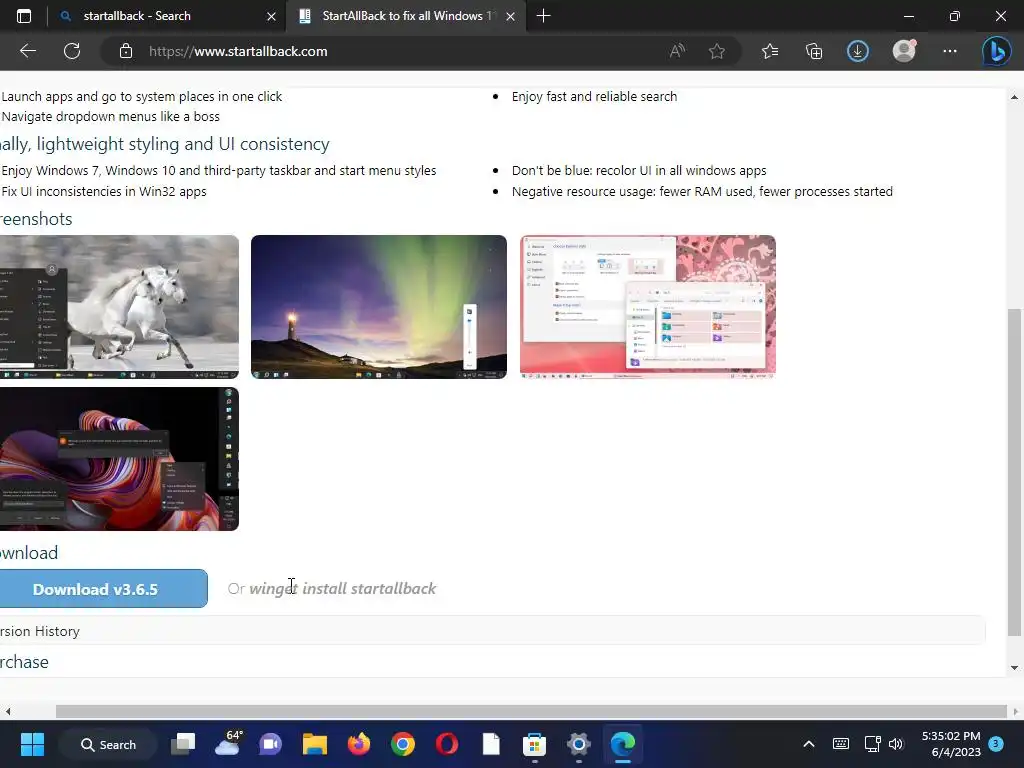Click 'Navigate dropdown menus like a boss'
The width and height of the screenshot is (1024, 768).
(110, 116)
